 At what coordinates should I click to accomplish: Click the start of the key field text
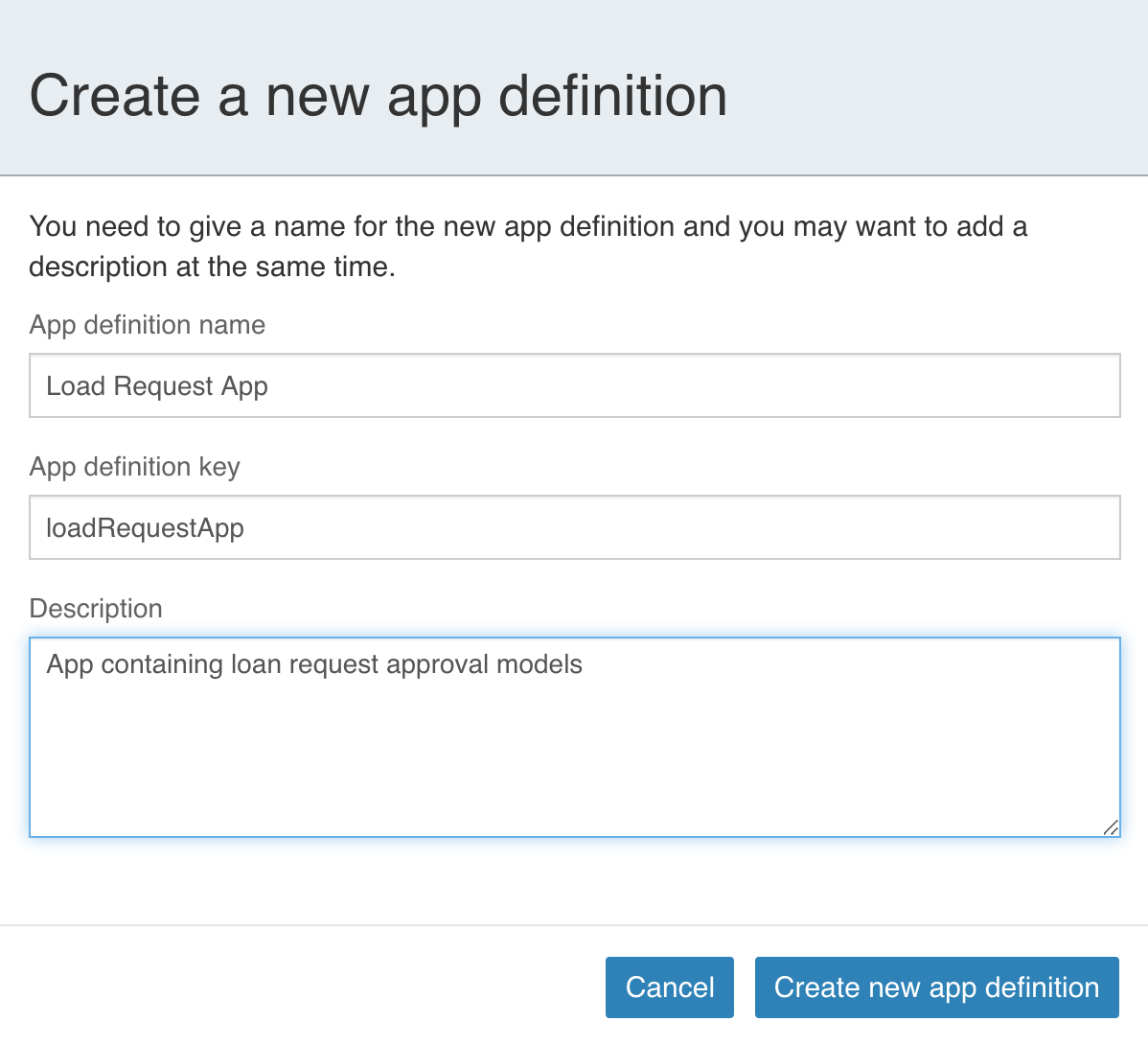point(47,527)
